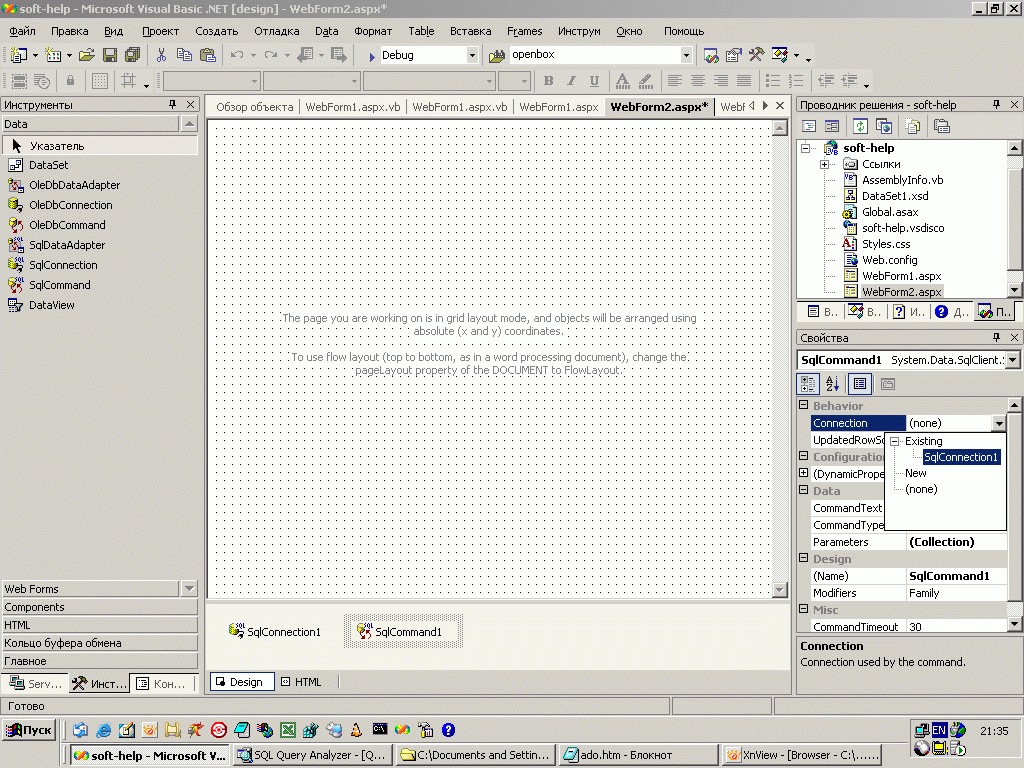Click SqlConnection1 component in the tray
This screenshot has width=1024, height=768.
275,632
